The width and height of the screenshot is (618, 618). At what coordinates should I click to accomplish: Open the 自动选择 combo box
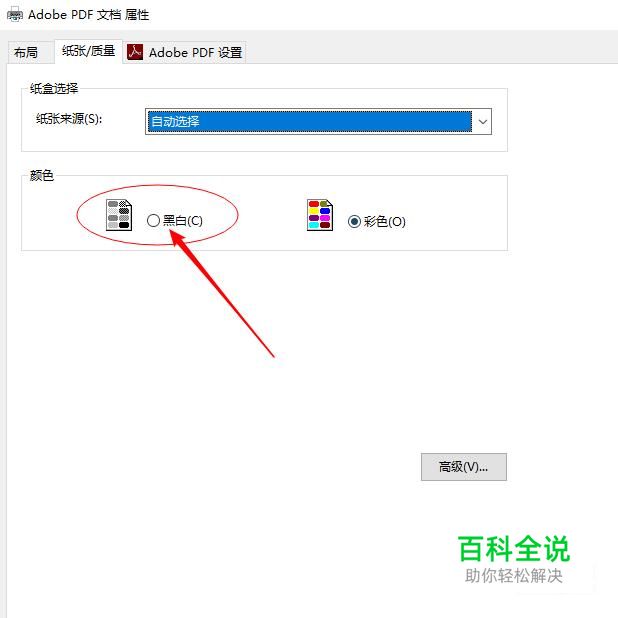318,122
